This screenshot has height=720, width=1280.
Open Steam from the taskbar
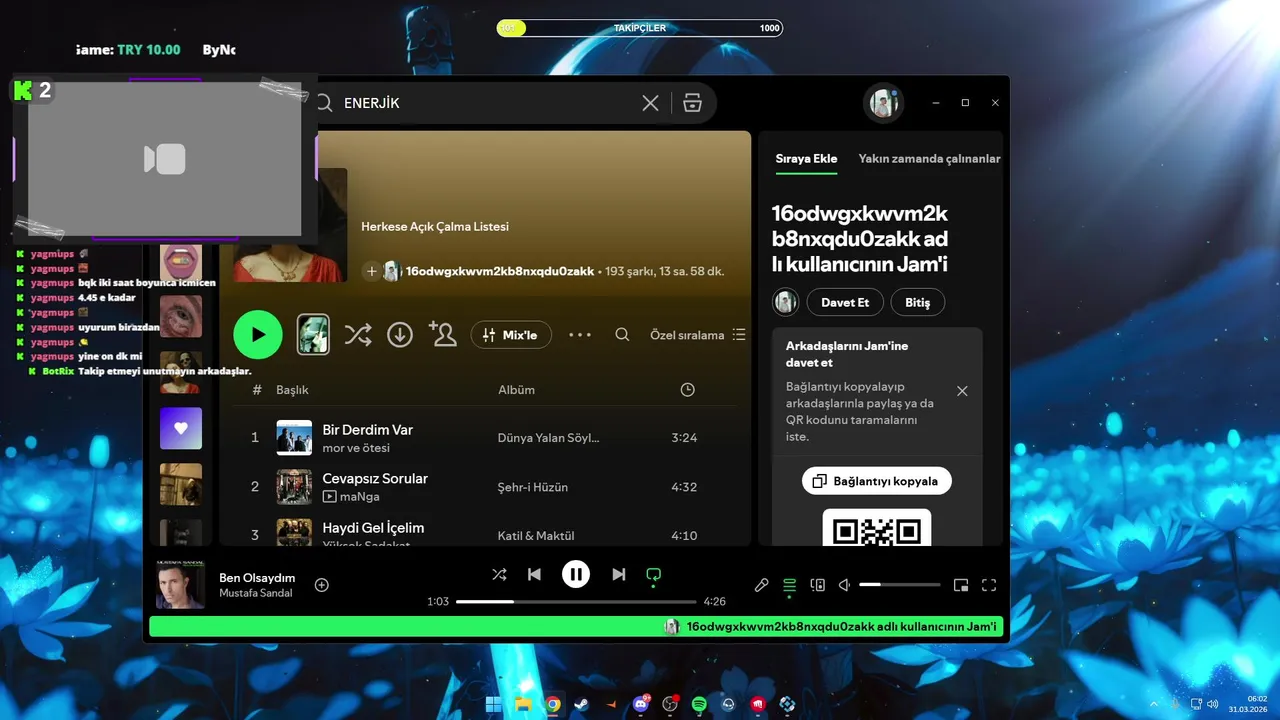pos(582,704)
